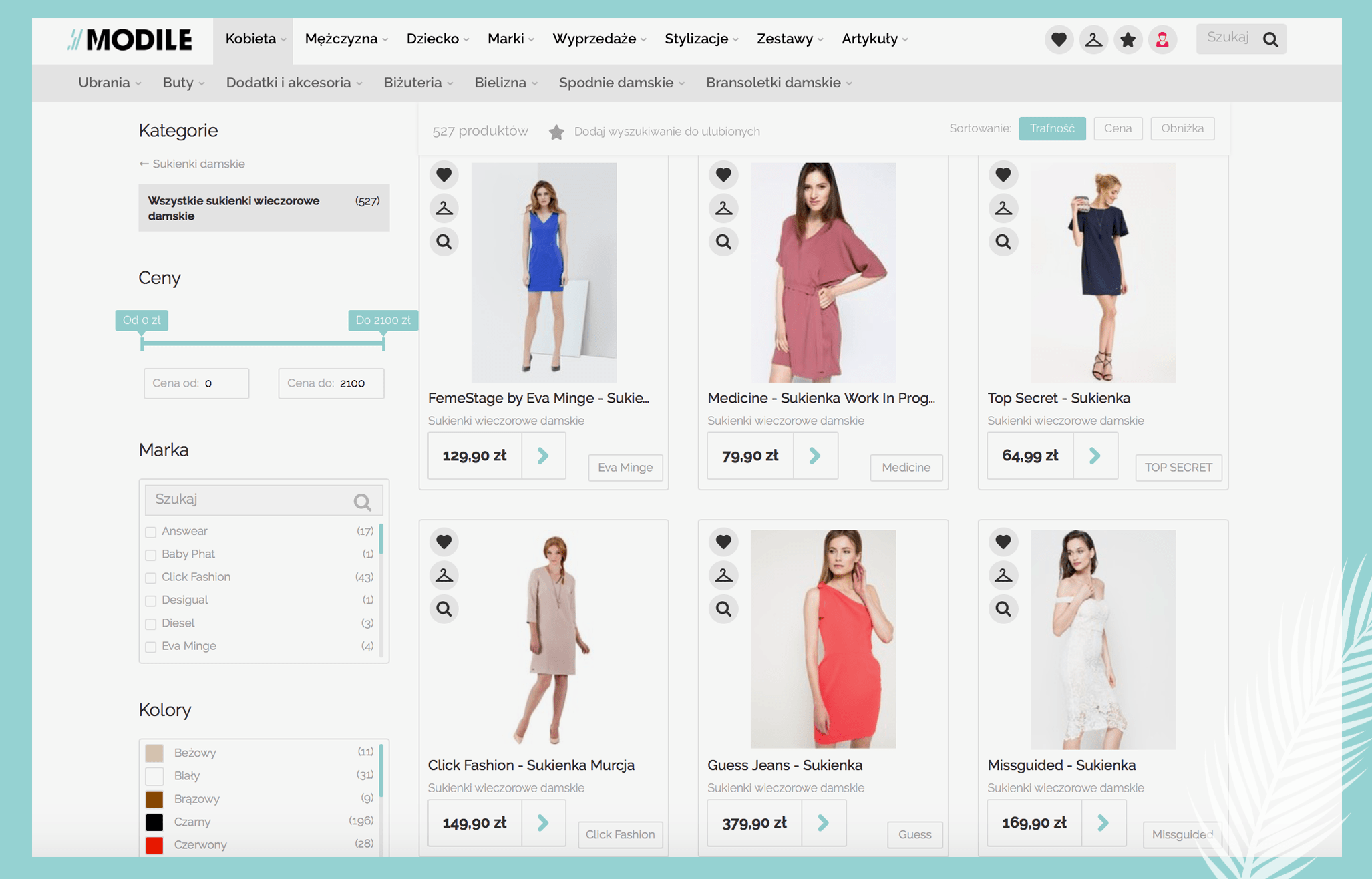The image size is (1372, 879).
Task: Open the Buty submenu
Action: point(184,83)
